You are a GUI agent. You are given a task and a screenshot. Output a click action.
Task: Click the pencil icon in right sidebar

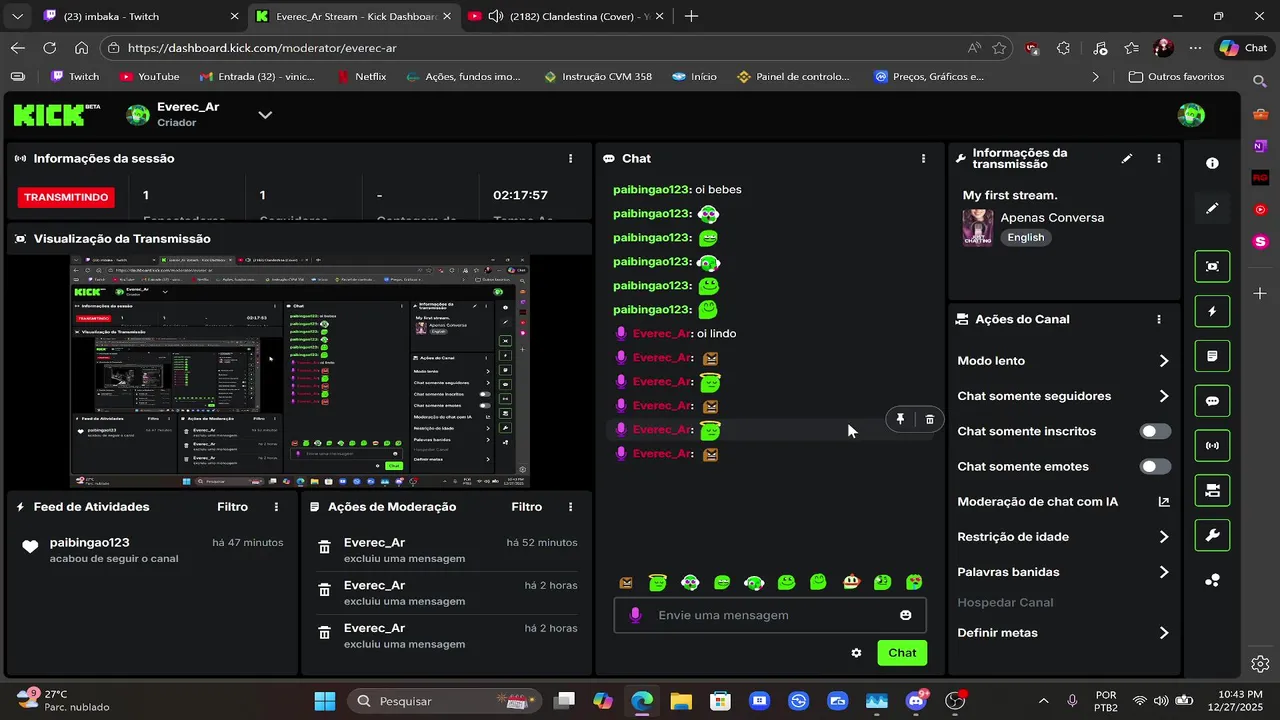pyautogui.click(x=1212, y=208)
